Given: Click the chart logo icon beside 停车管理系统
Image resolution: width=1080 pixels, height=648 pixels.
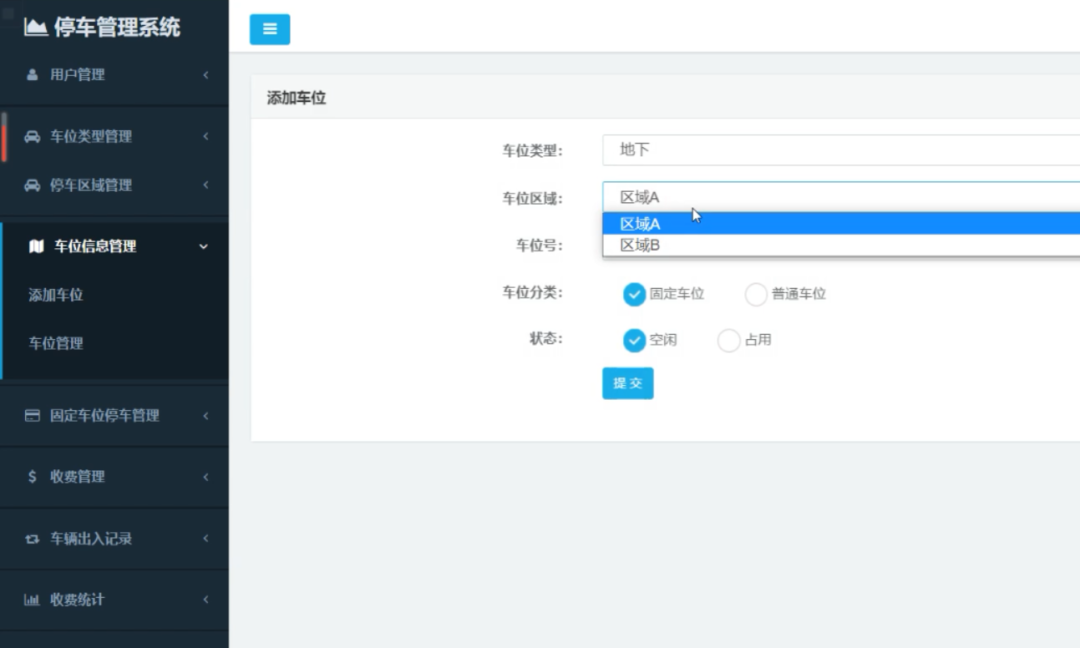Looking at the screenshot, I should [36, 27].
